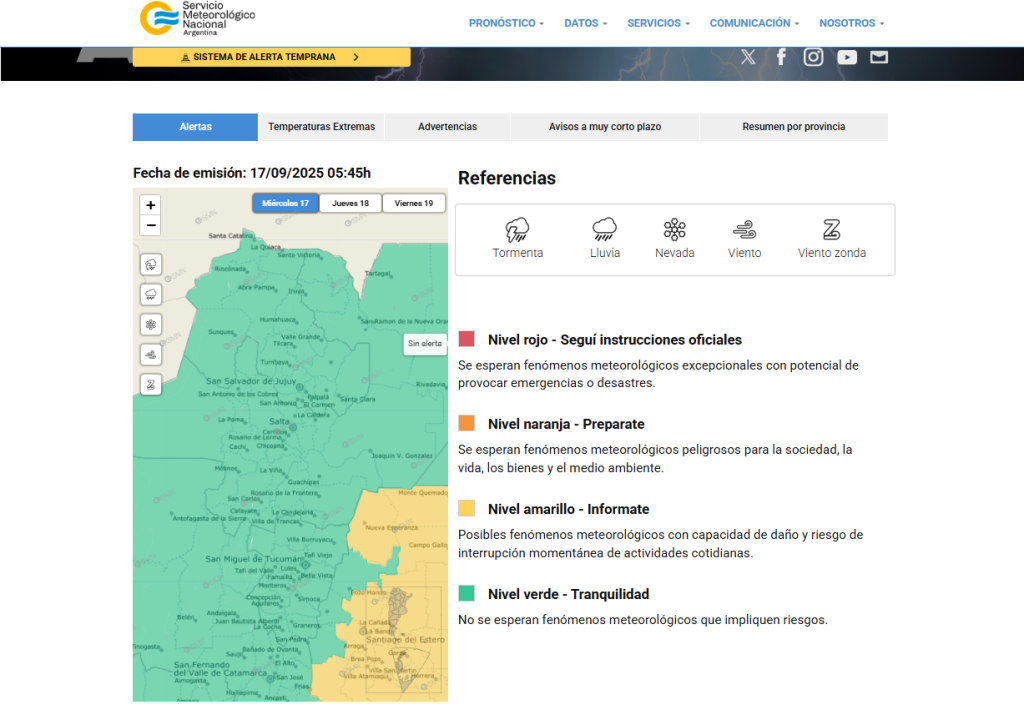Viewport: 1024px width, 715px height.
Task: Click the email envelope contact icon
Action: pos(879,57)
